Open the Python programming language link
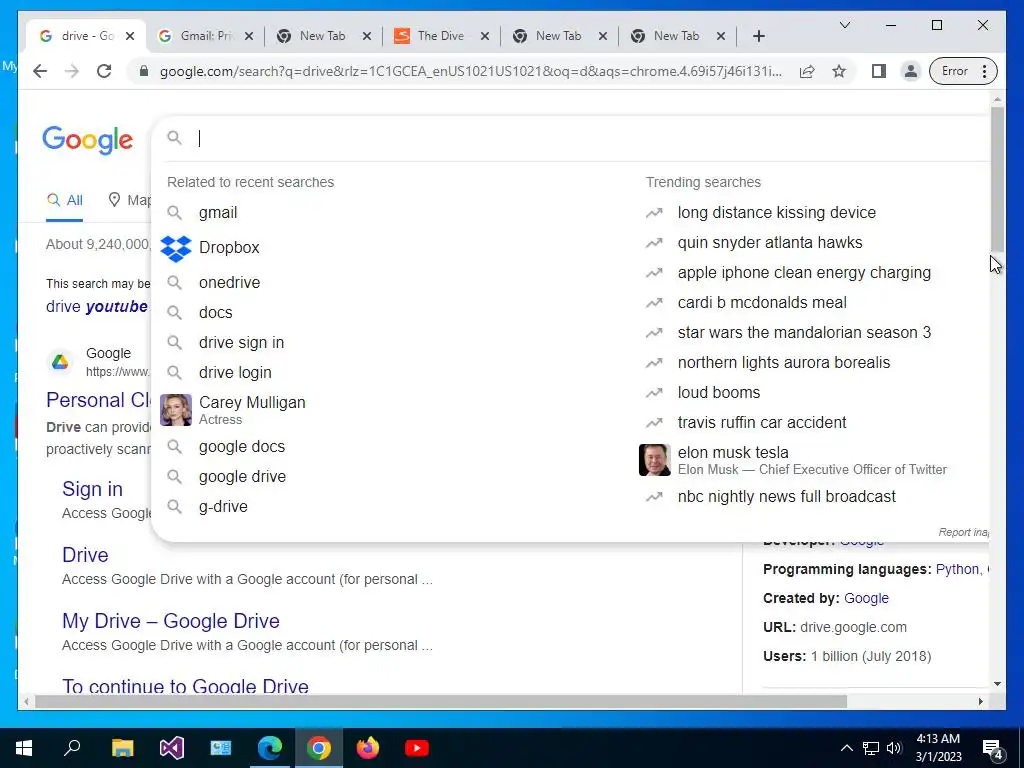1024x768 pixels. [957, 569]
